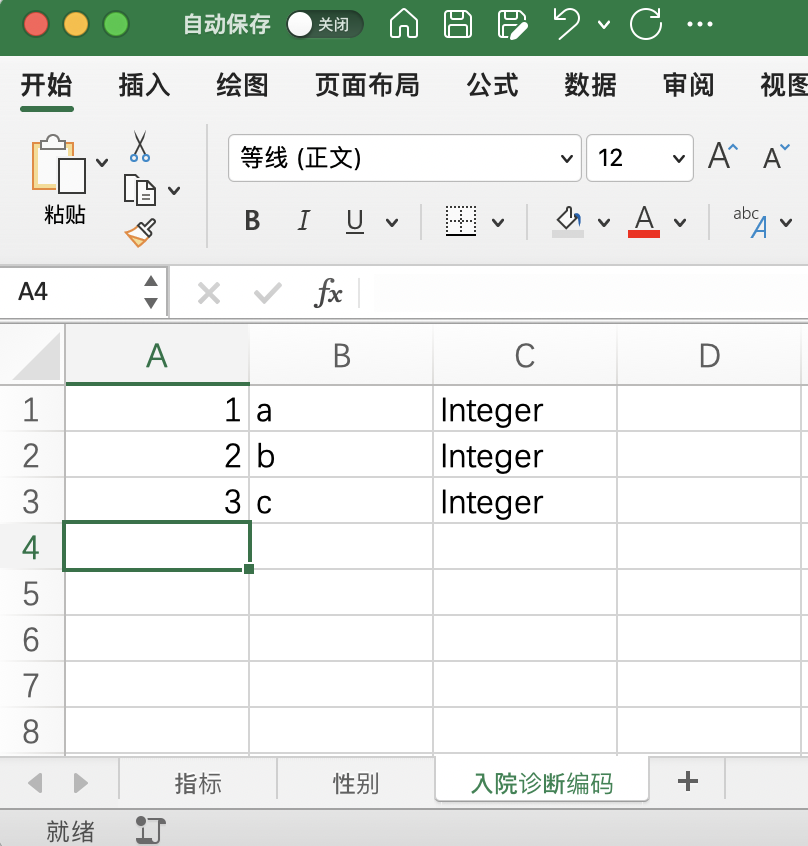Viewport: 808px width, 846px height.
Task: Click the Home icon in title bar
Action: 403,24
